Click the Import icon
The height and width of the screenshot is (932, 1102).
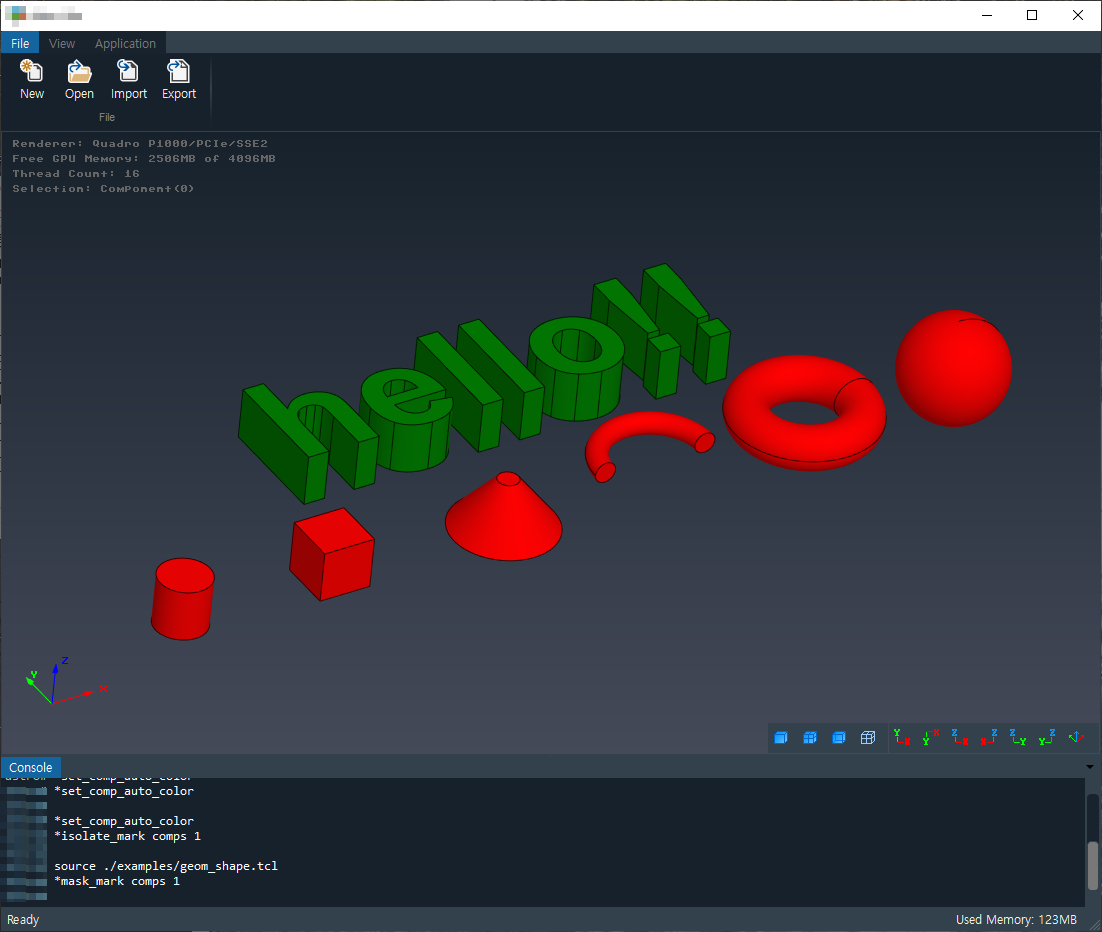(129, 71)
